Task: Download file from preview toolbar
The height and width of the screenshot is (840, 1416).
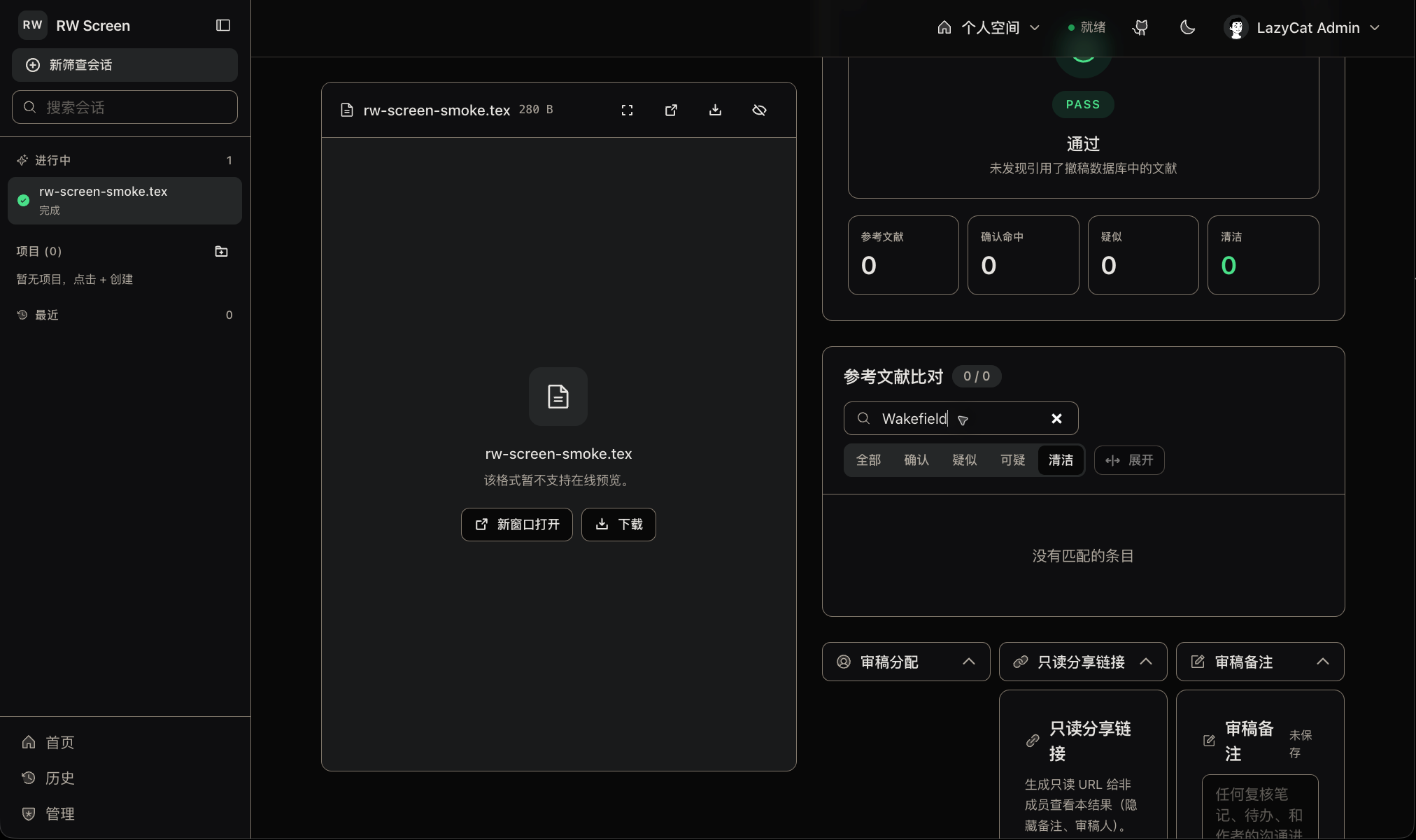Action: tap(715, 110)
